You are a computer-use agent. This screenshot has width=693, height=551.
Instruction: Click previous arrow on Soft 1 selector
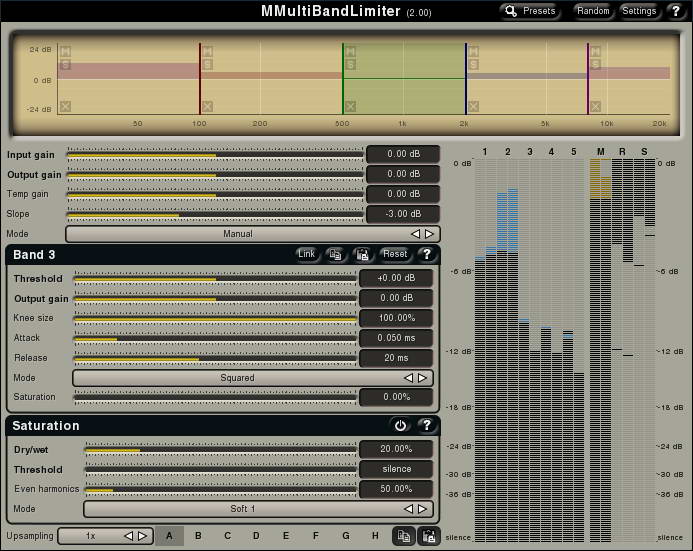point(408,509)
